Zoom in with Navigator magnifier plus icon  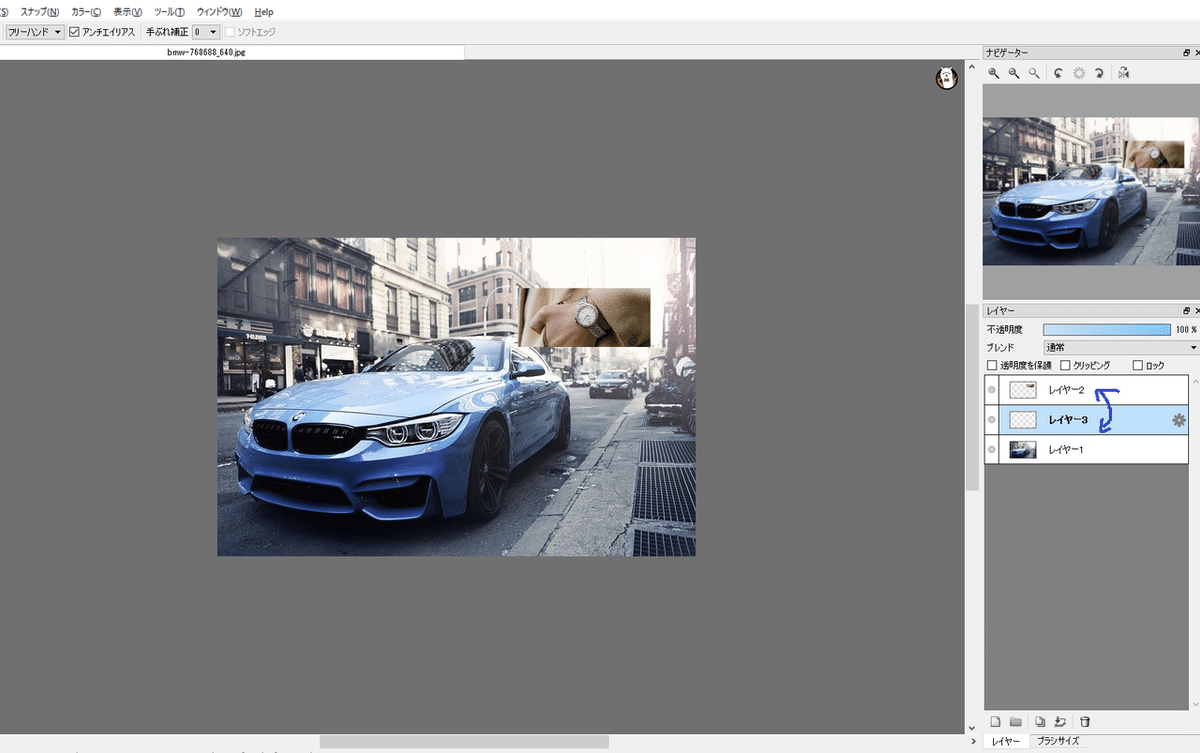click(x=993, y=73)
